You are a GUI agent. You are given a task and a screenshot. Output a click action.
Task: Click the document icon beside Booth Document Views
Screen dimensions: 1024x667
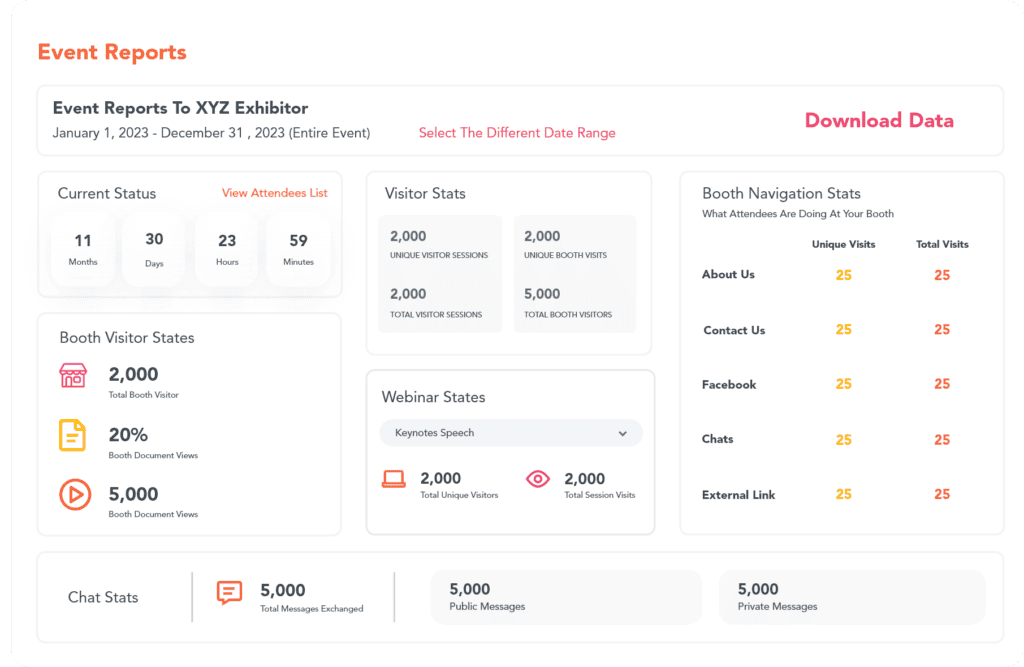click(x=74, y=436)
